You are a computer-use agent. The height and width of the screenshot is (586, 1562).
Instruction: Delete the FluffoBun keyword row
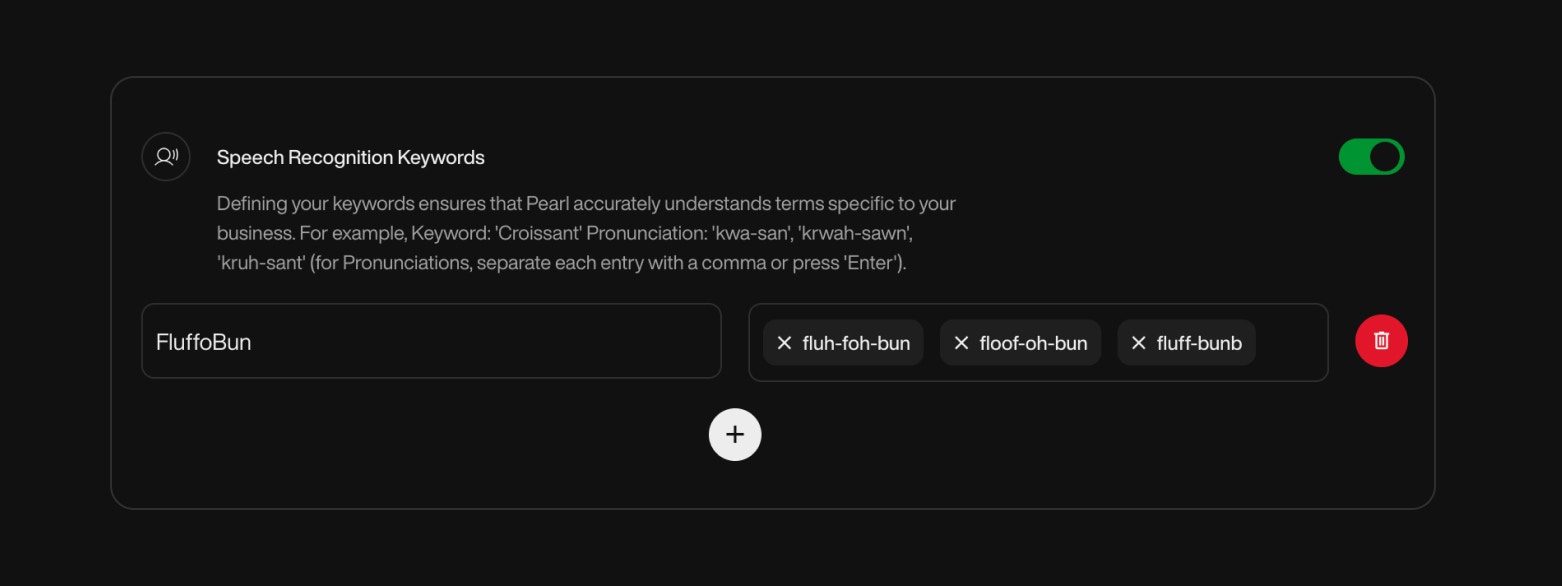(x=1381, y=341)
